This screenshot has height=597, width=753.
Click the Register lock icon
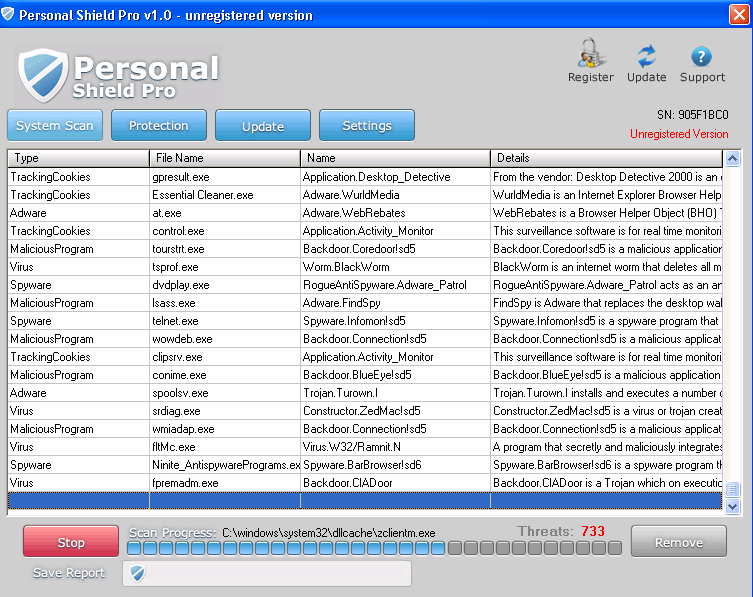(x=590, y=56)
